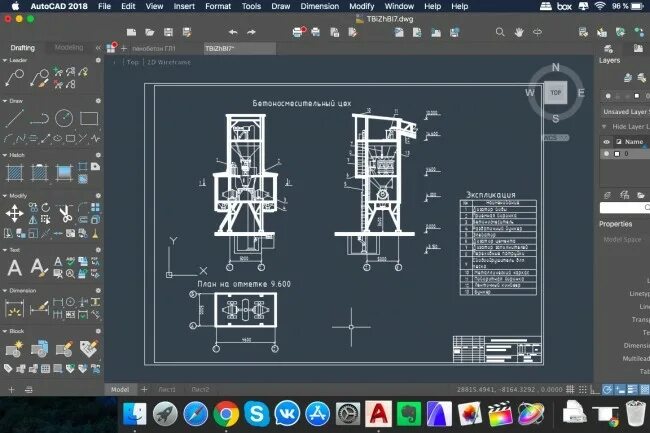
Task: Click the N compass direction on ViewCube
Action: pos(555,68)
